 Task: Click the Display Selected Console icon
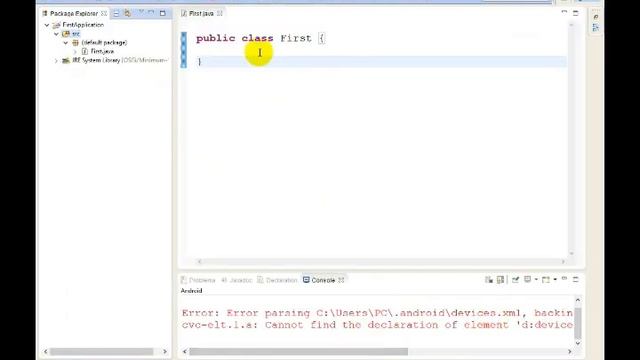point(528,280)
